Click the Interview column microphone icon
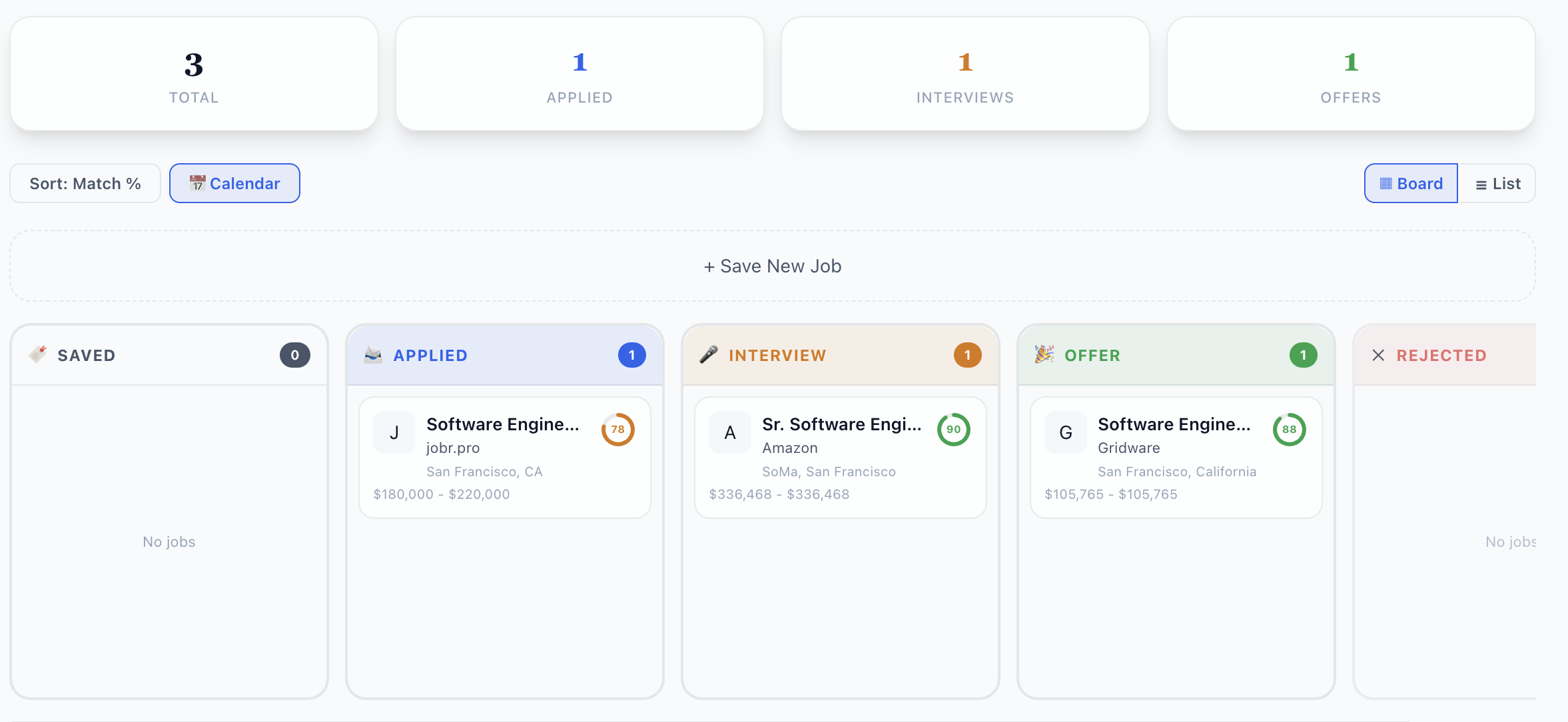The image size is (1568, 722). point(709,354)
